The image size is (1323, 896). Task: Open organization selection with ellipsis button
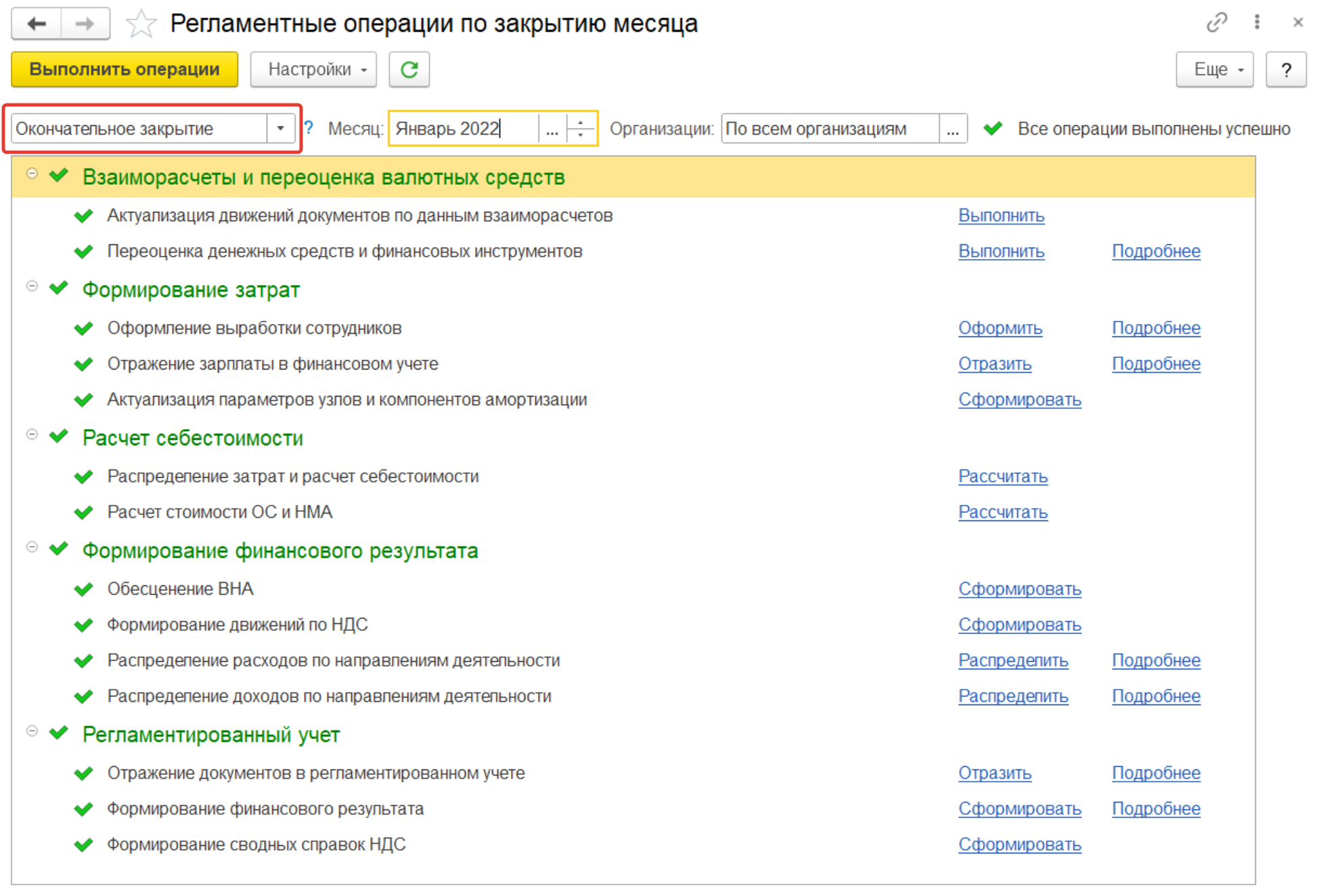coord(953,129)
